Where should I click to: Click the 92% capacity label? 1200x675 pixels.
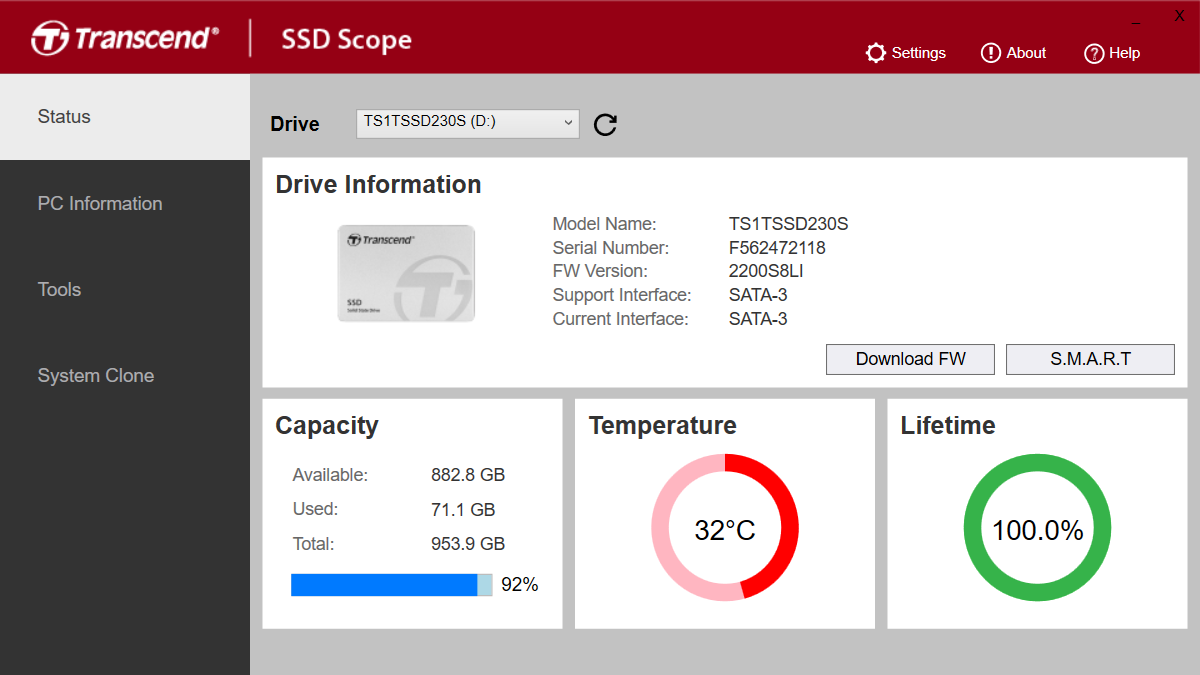click(520, 585)
